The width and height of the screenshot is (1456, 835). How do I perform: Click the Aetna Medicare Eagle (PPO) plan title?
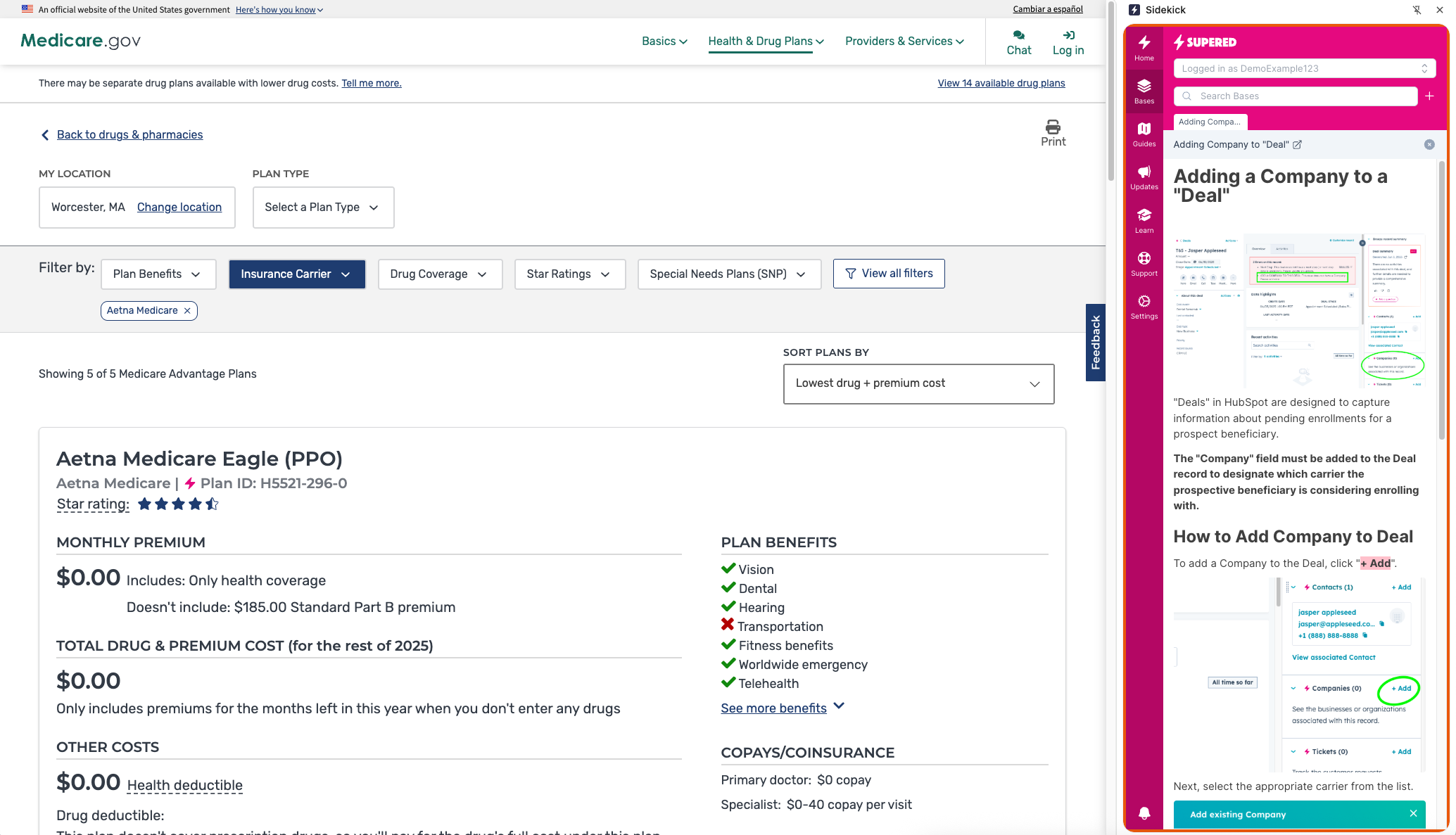(x=199, y=459)
